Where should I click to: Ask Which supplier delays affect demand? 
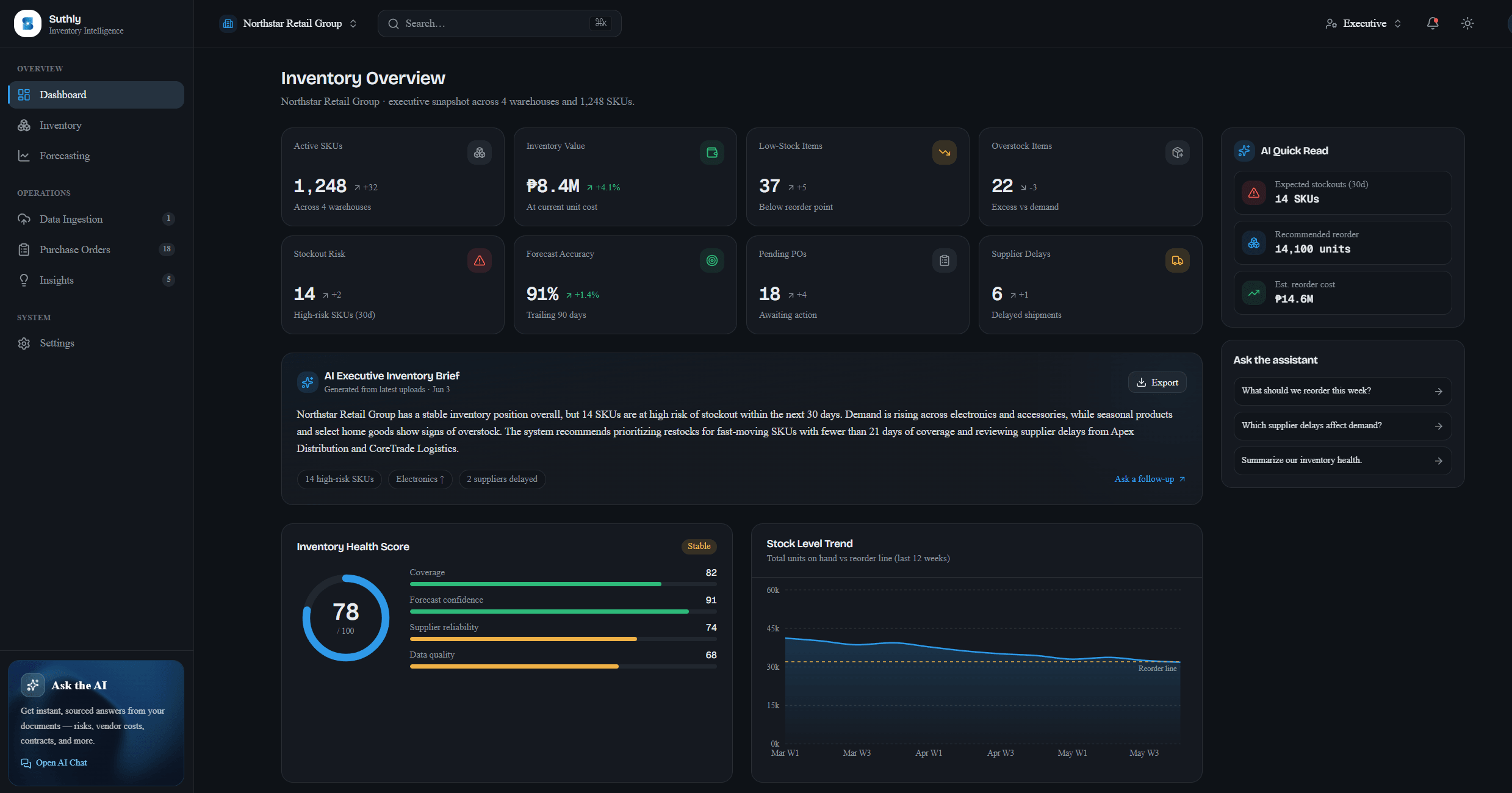[1342, 426]
